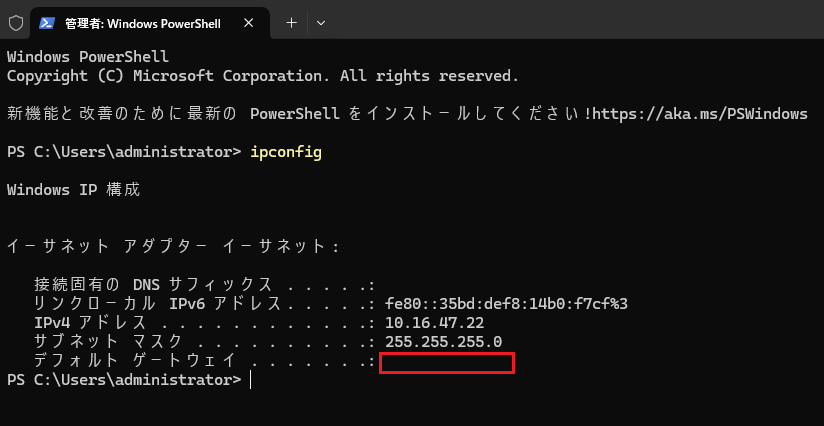This screenshot has height=426, width=824.
Task: Open a new tab with the plus button
Action: click(x=291, y=23)
